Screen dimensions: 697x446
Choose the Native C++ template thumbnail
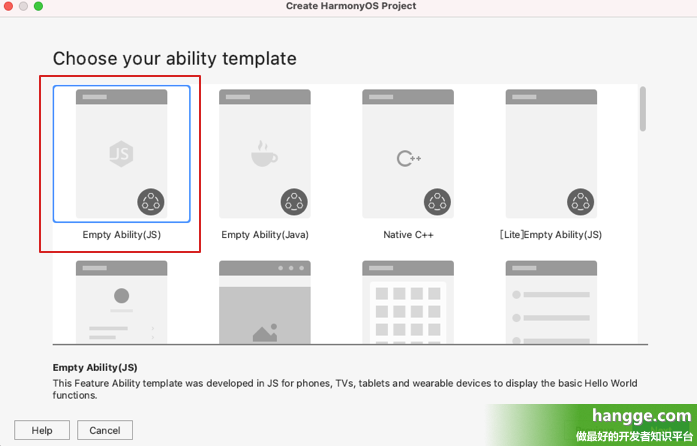click(408, 153)
